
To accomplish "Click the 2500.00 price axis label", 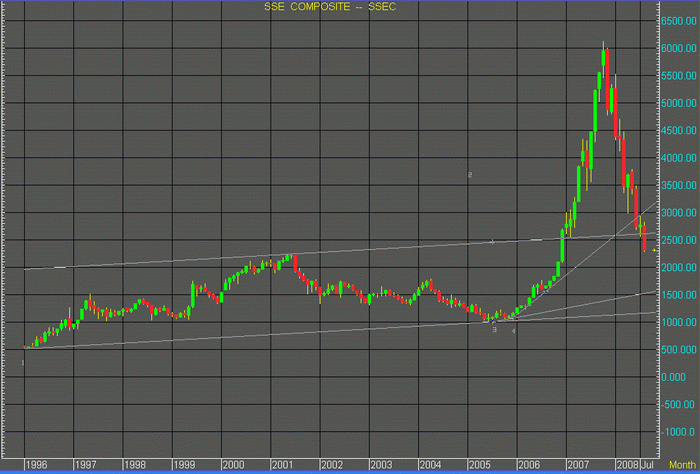I will point(679,240).
